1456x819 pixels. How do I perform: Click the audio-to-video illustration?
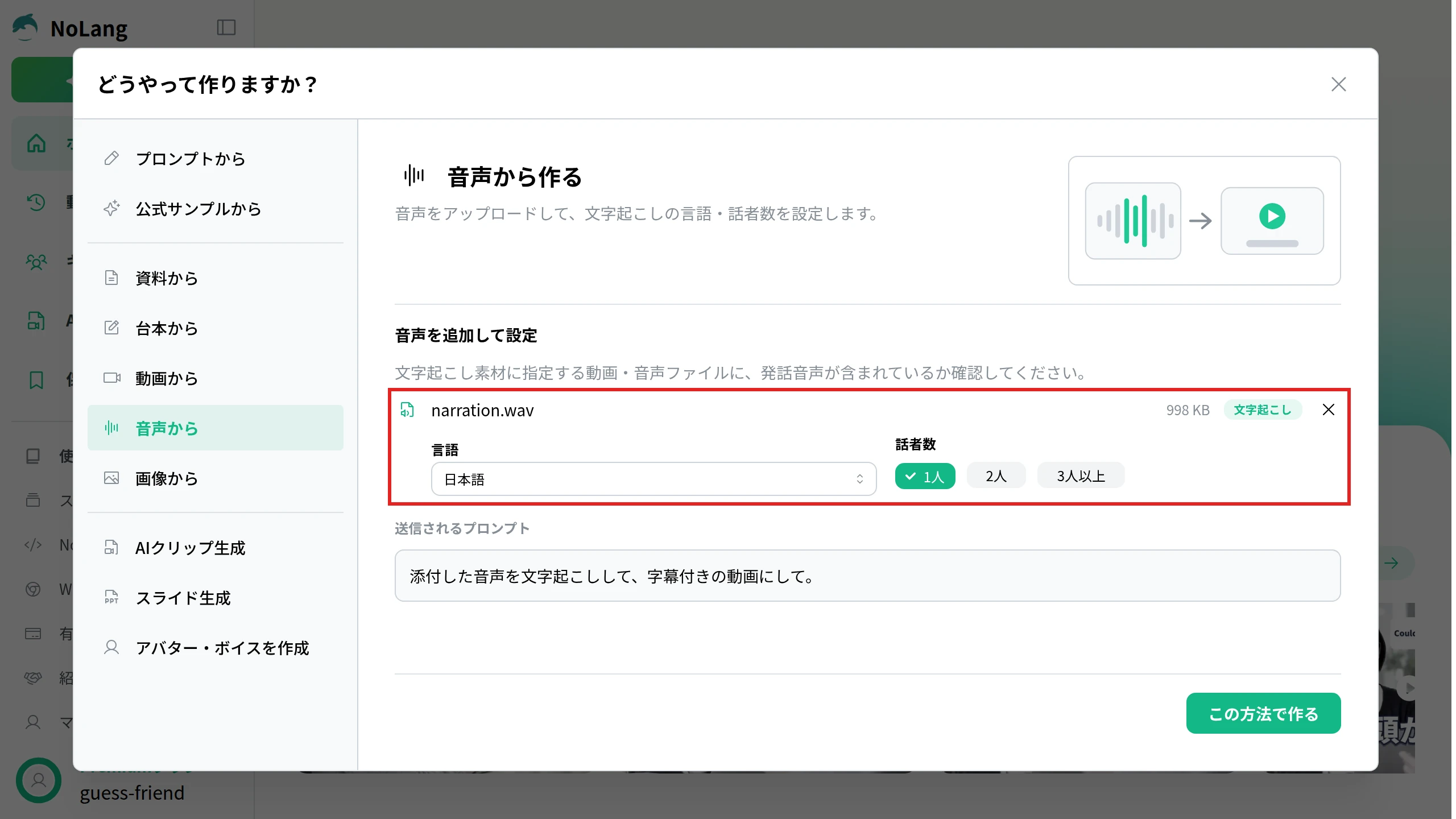[1204, 221]
